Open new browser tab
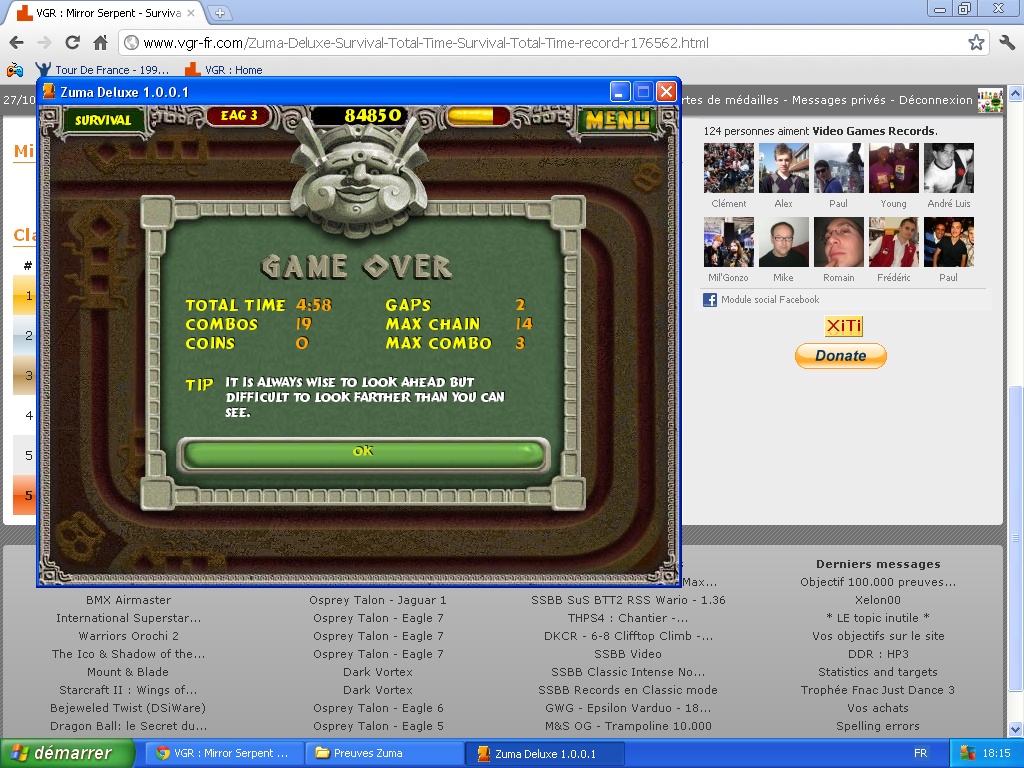Screen dimensions: 1024x768 [220, 13]
